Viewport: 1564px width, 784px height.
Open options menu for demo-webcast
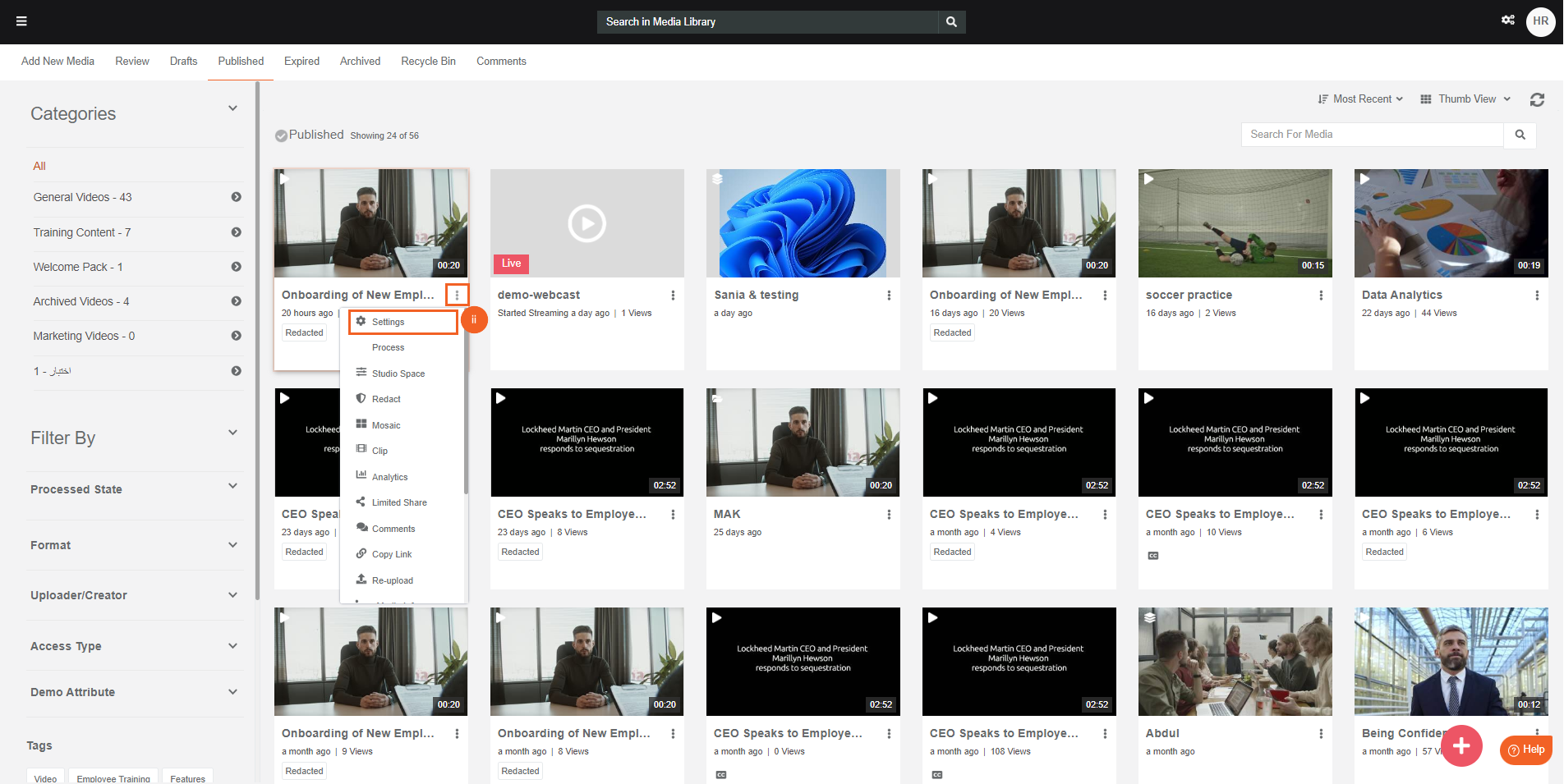(673, 296)
